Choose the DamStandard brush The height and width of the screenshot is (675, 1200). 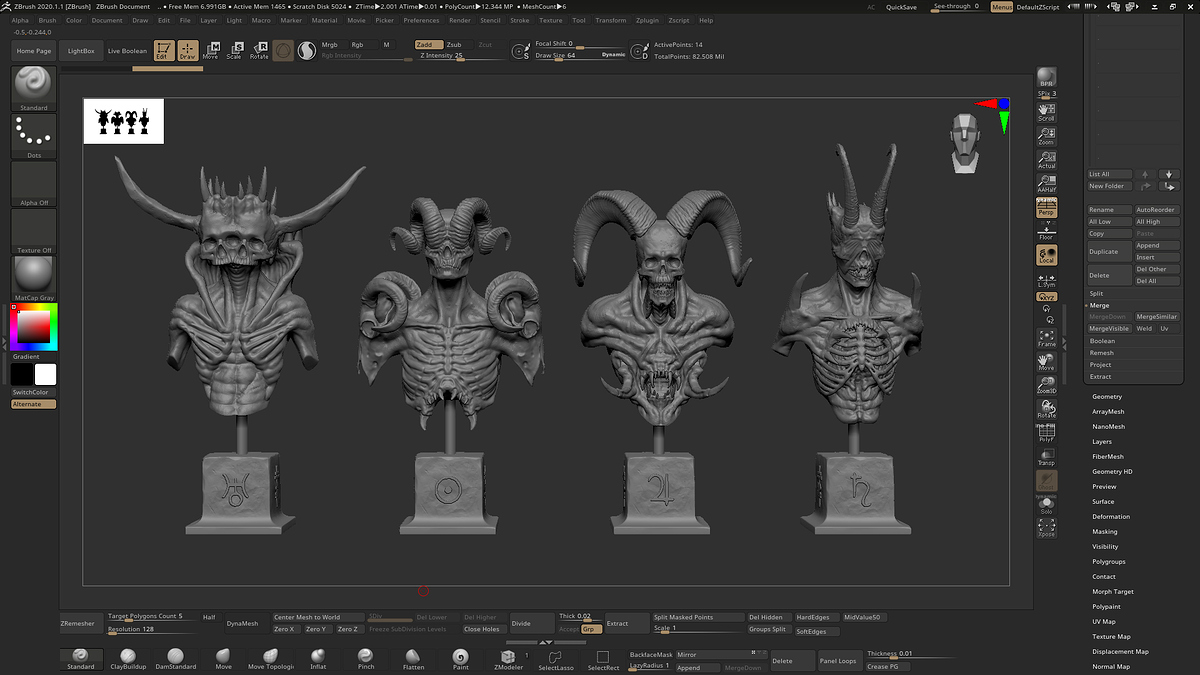[x=175, y=655]
